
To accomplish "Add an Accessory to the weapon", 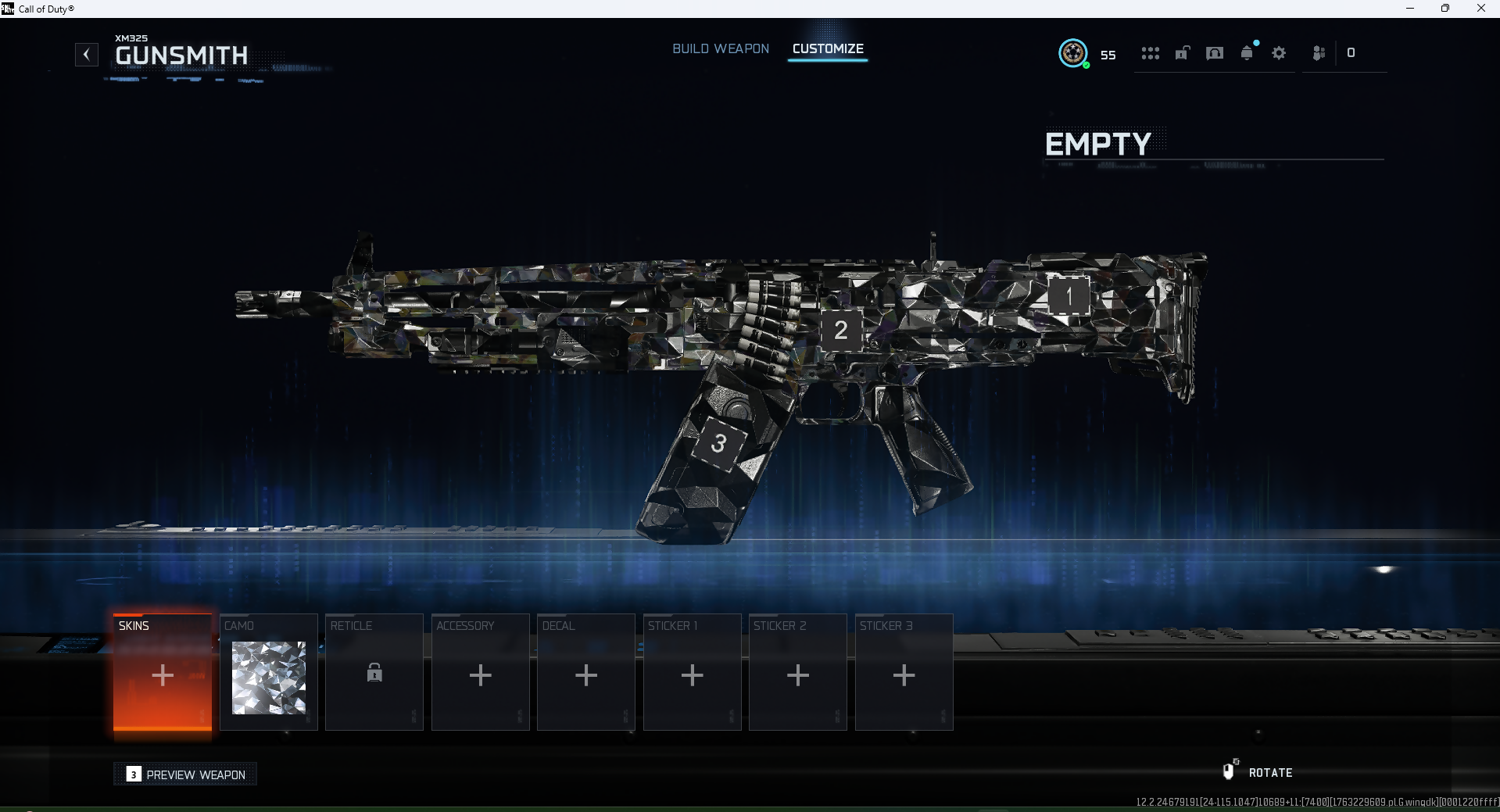I will point(481,674).
